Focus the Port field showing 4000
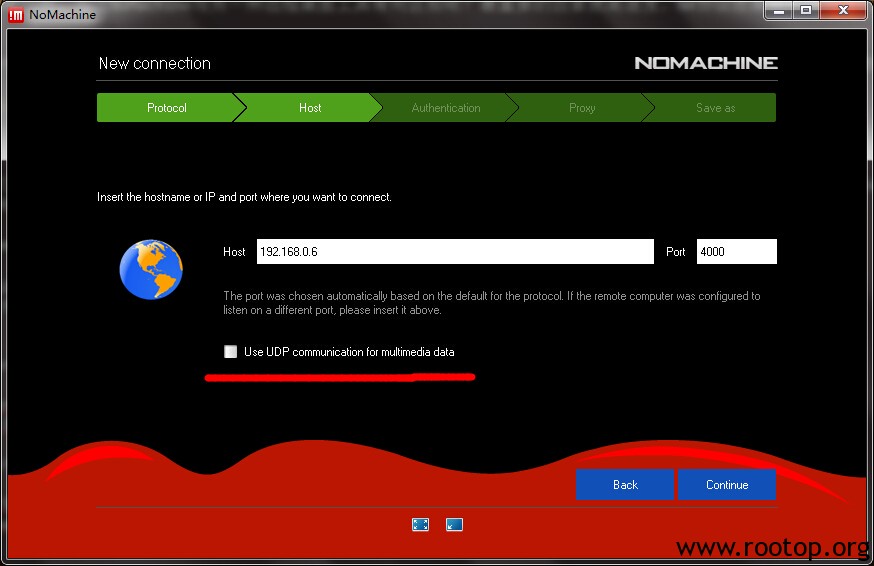 pos(736,251)
